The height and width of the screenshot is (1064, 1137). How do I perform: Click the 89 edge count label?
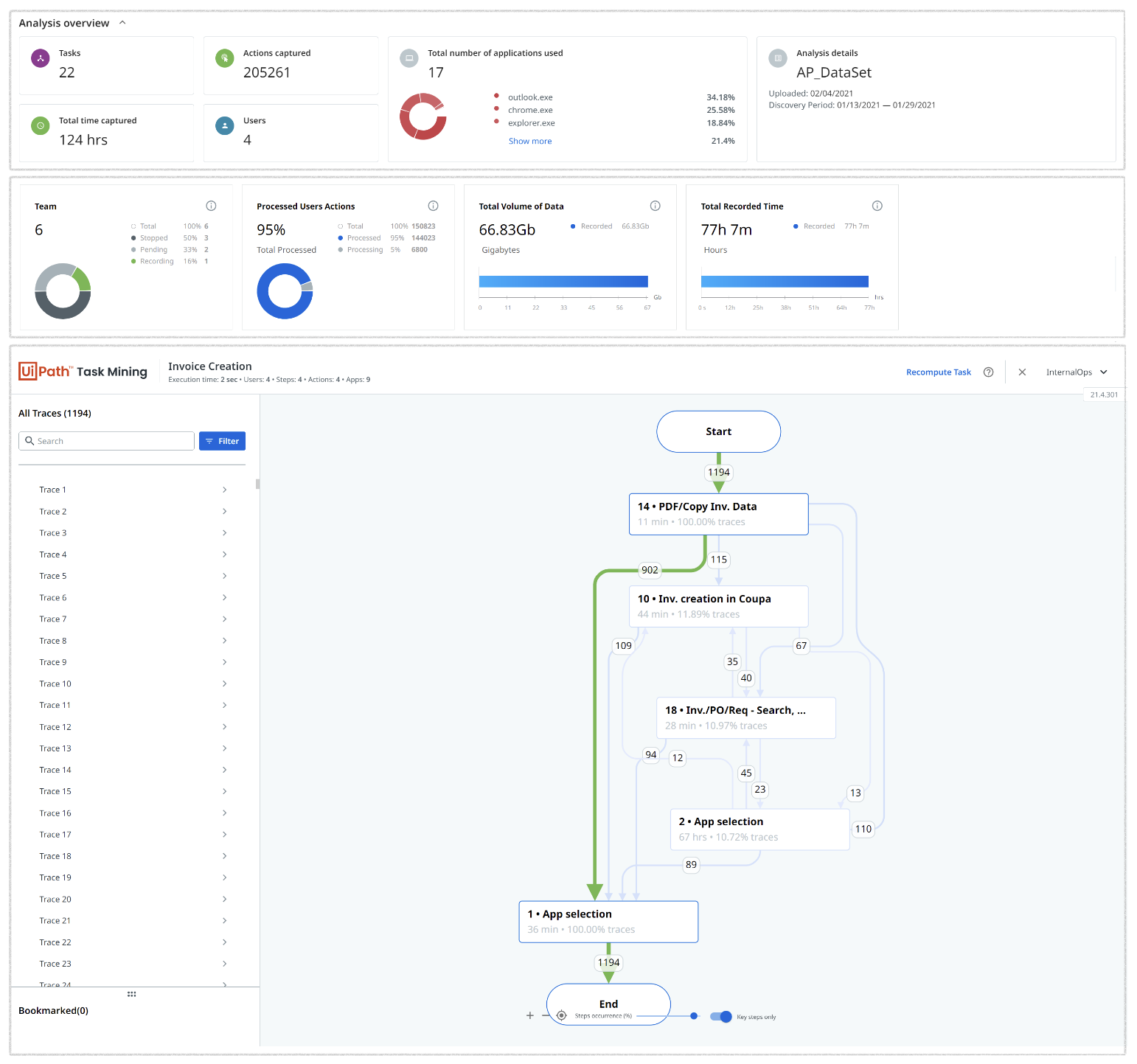pyautogui.click(x=691, y=864)
